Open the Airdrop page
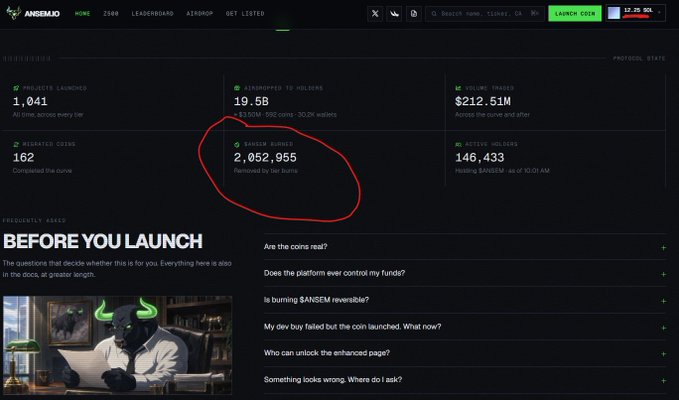Image resolution: width=679 pixels, height=400 pixels. (200, 13)
